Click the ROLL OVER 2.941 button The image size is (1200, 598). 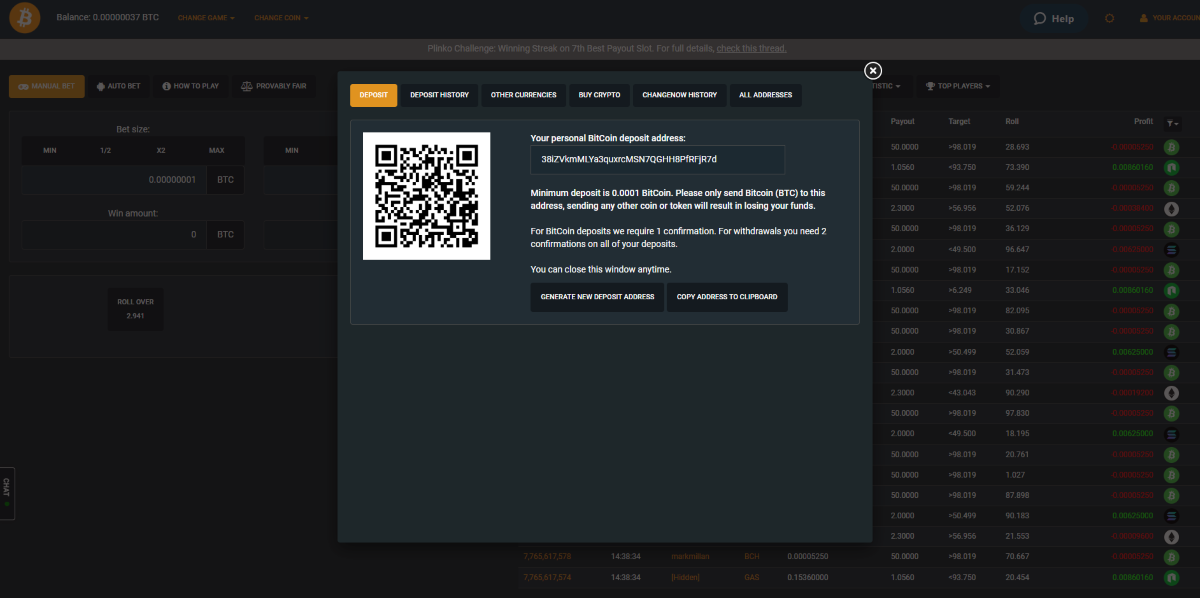[x=136, y=308]
